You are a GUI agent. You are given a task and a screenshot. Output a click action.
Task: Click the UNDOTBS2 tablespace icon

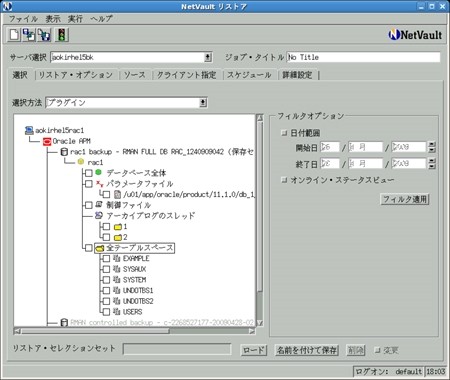(x=116, y=301)
